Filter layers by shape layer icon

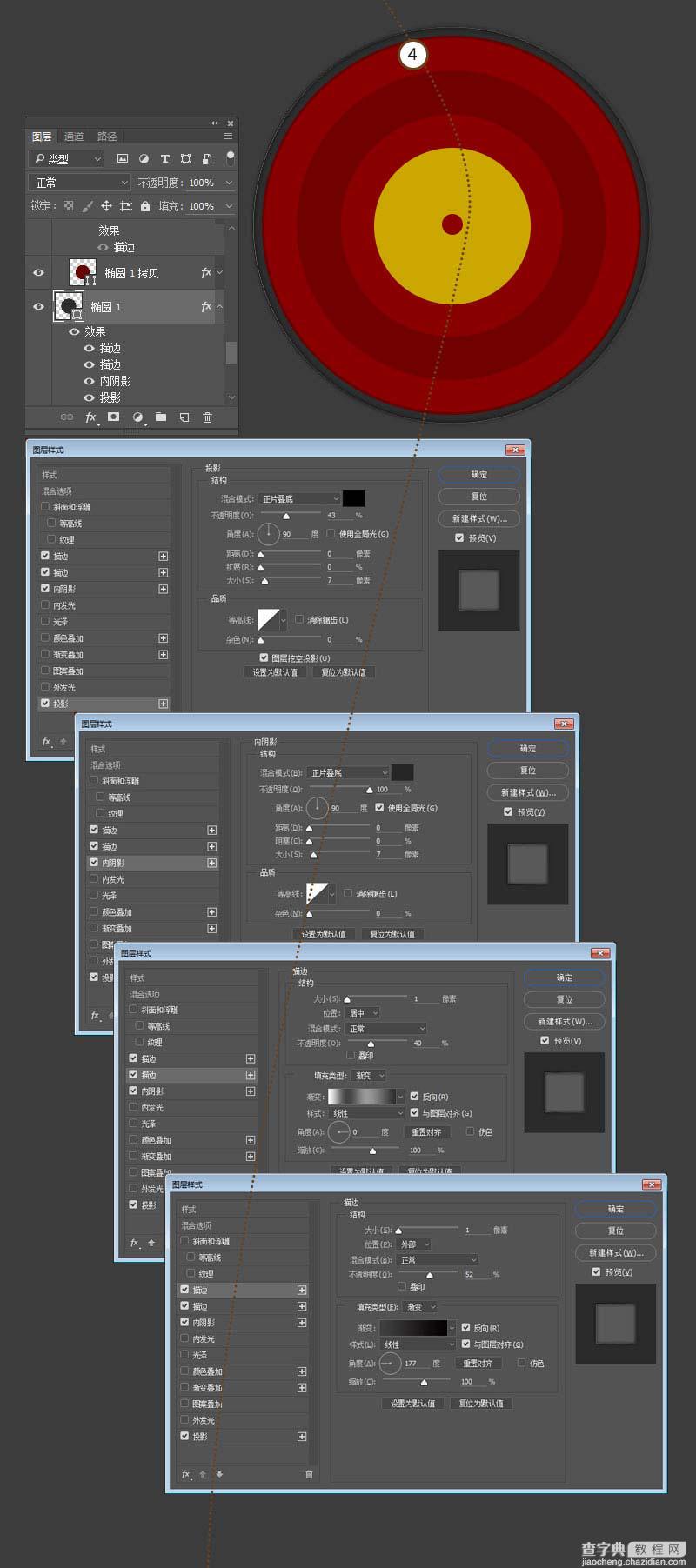(x=185, y=159)
